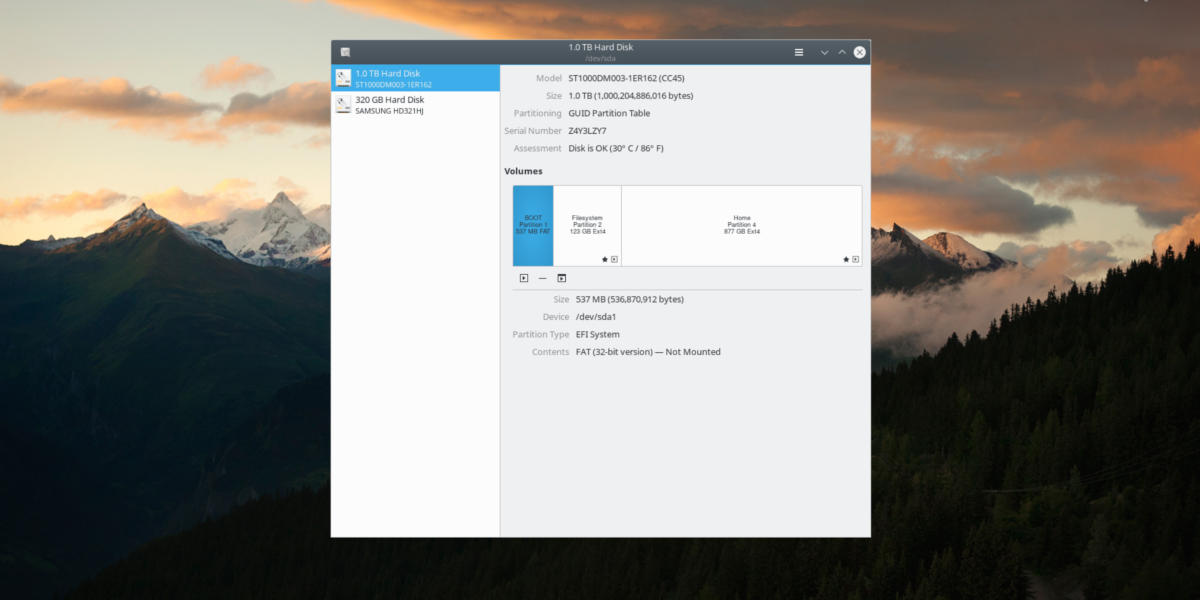Delete selected partition using minus button
1200x600 pixels.
click(x=543, y=278)
